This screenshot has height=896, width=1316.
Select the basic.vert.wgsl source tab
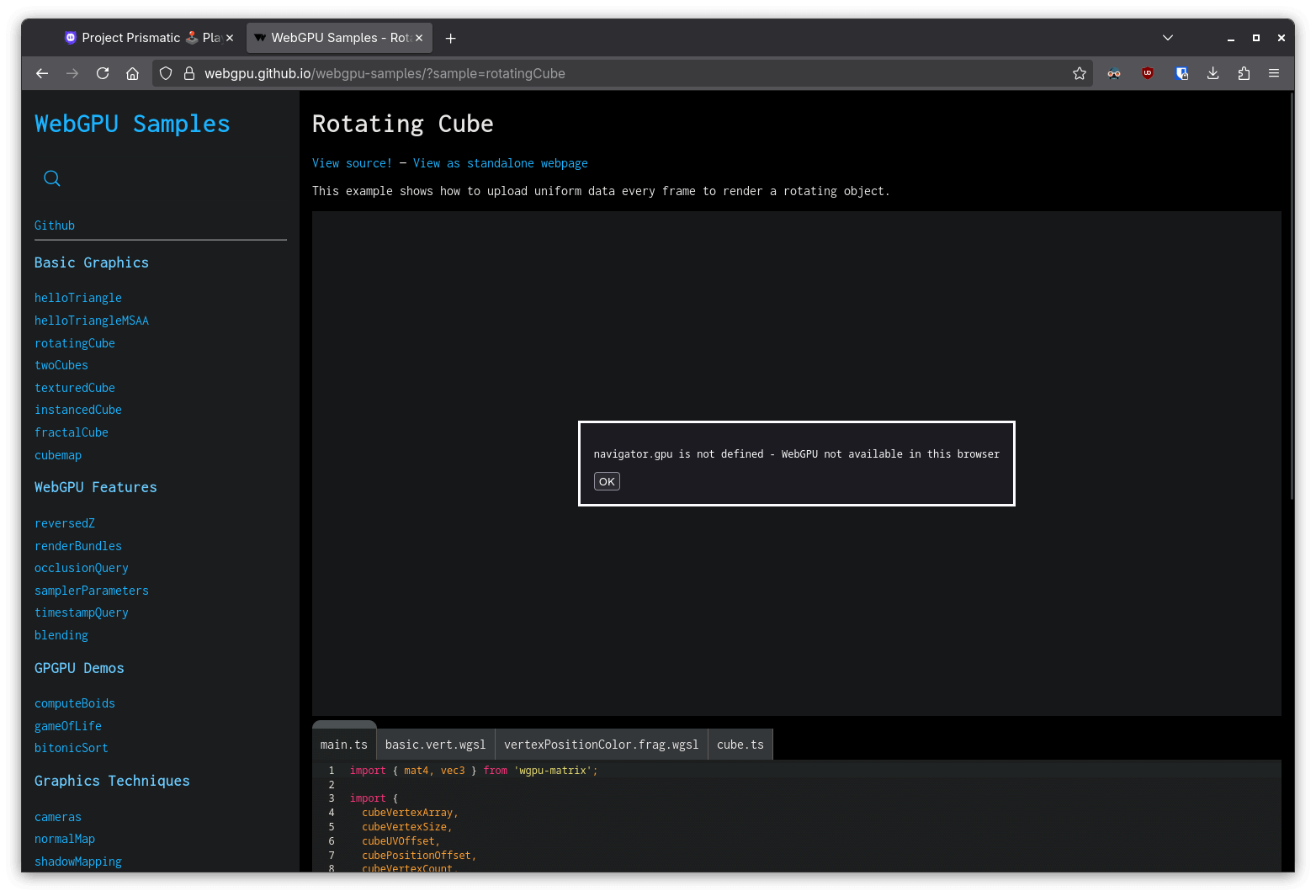pyautogui.click(x=435, y=745)
